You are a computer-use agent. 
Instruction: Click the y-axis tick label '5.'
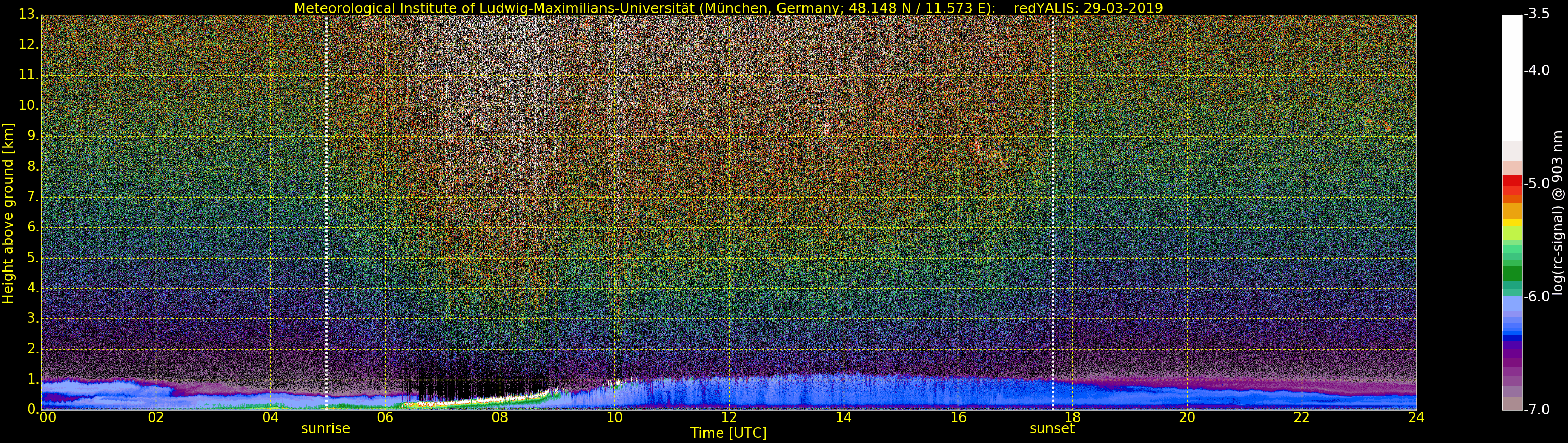pos(33,257)
